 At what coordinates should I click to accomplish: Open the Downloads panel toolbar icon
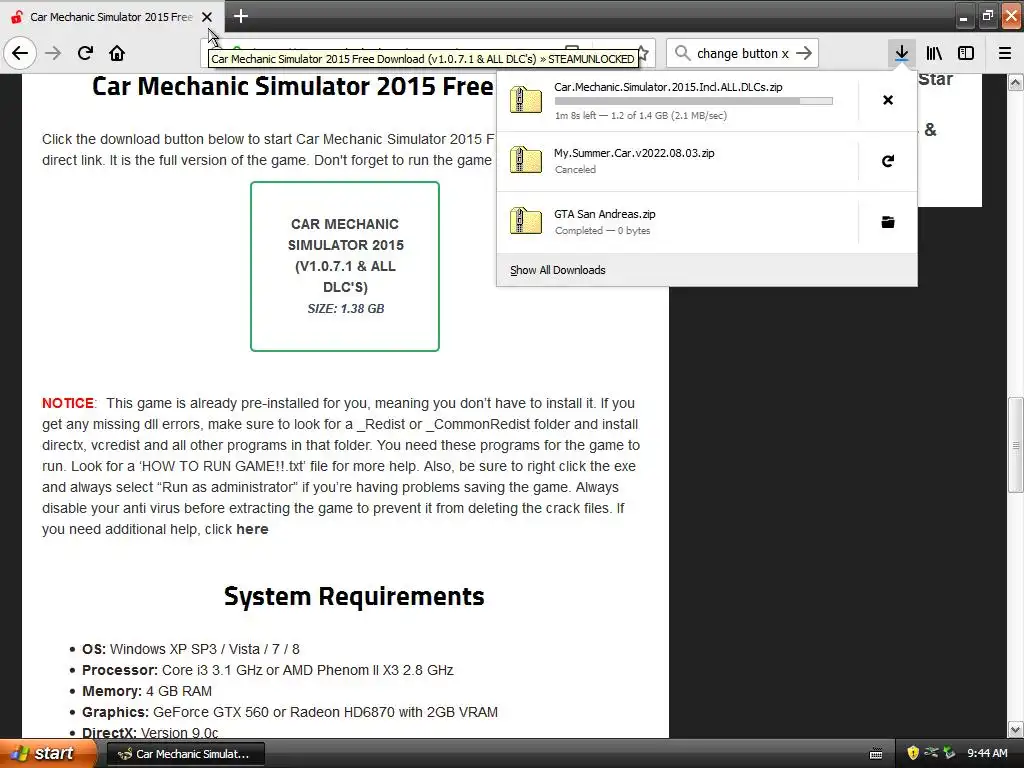click(901, 53)
